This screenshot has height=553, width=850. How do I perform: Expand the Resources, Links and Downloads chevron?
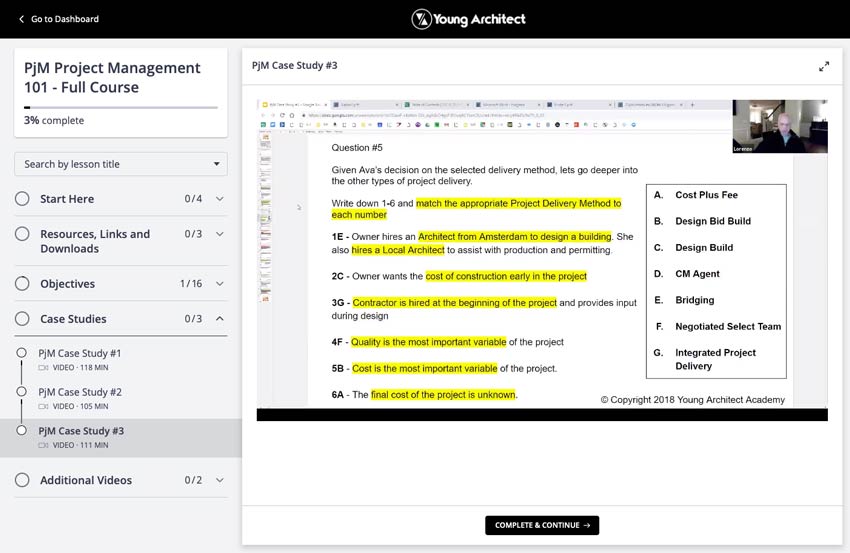[x=220, y=234]
